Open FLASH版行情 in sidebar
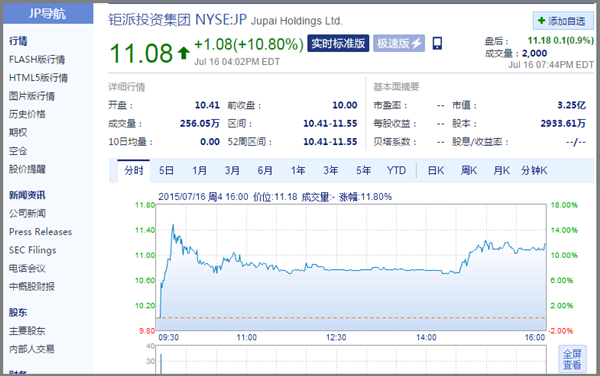 [37, 59]
